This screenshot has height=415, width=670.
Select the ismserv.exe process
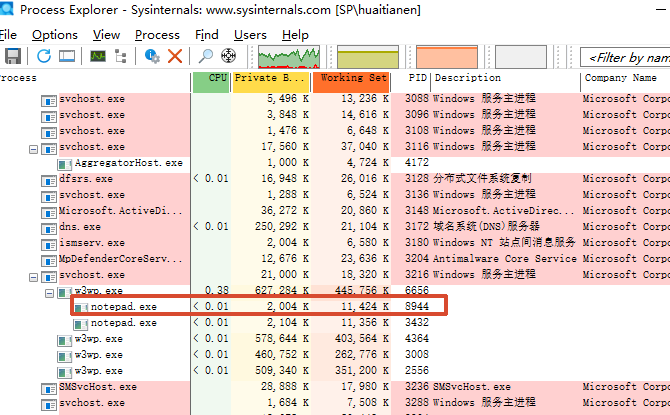point(92,243)
